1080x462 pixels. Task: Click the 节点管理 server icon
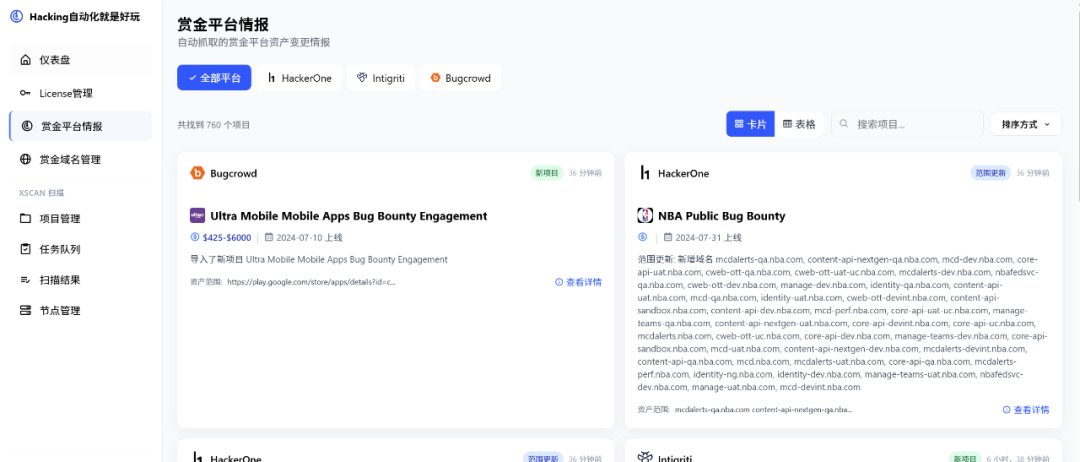point(25,311)
